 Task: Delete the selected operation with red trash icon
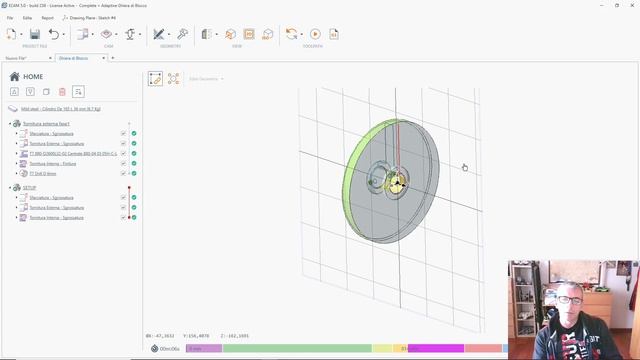point(62,92)
